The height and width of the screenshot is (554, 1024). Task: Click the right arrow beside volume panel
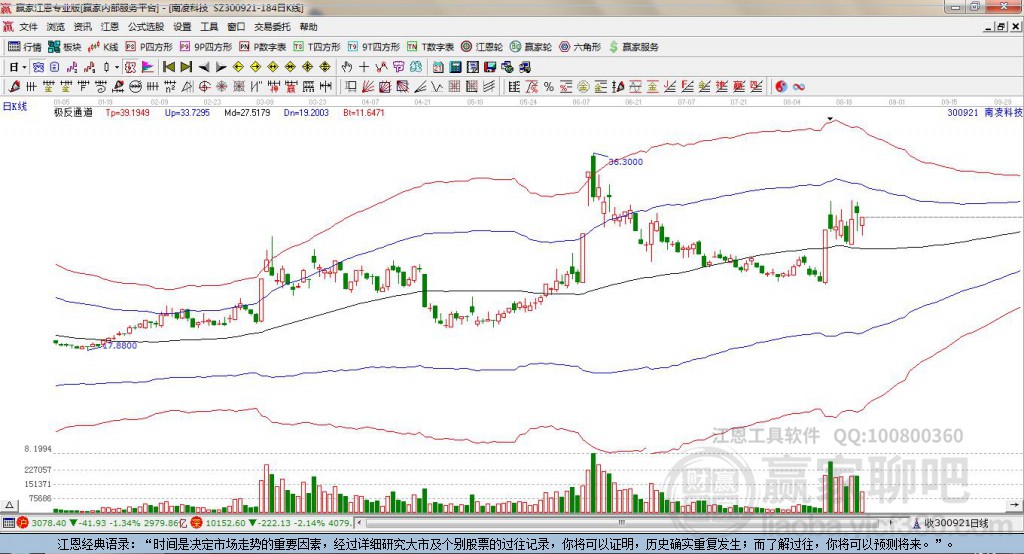(1014, 505)
